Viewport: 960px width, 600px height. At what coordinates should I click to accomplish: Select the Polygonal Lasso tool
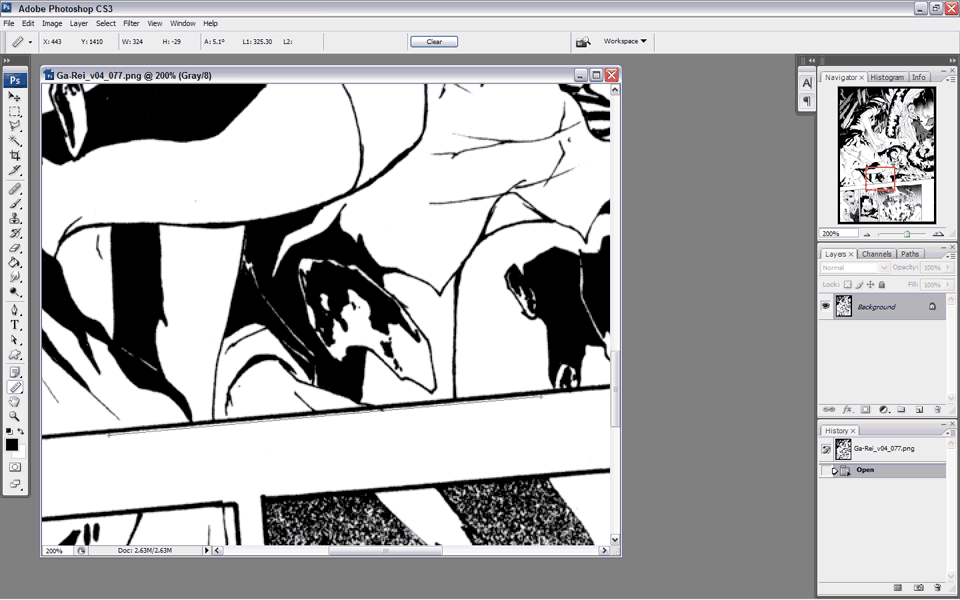point(15,126)
